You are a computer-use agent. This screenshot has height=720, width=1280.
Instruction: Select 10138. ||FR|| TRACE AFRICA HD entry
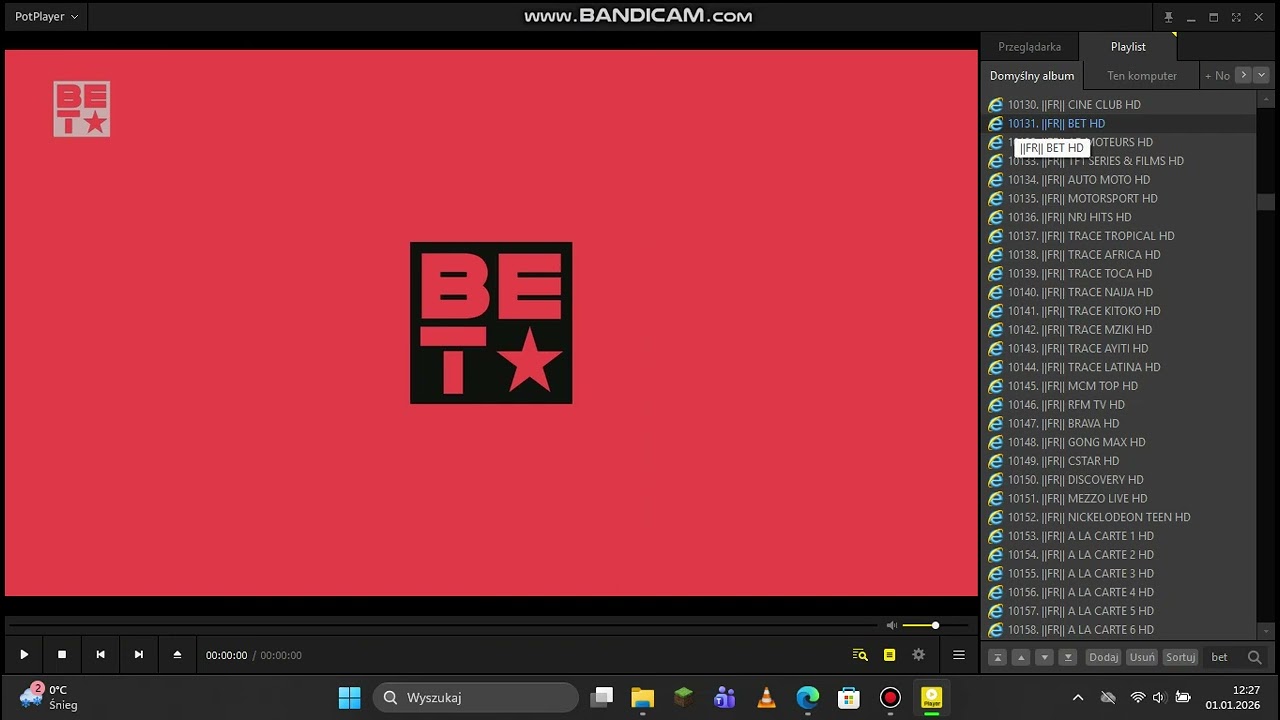[1118, 255]
